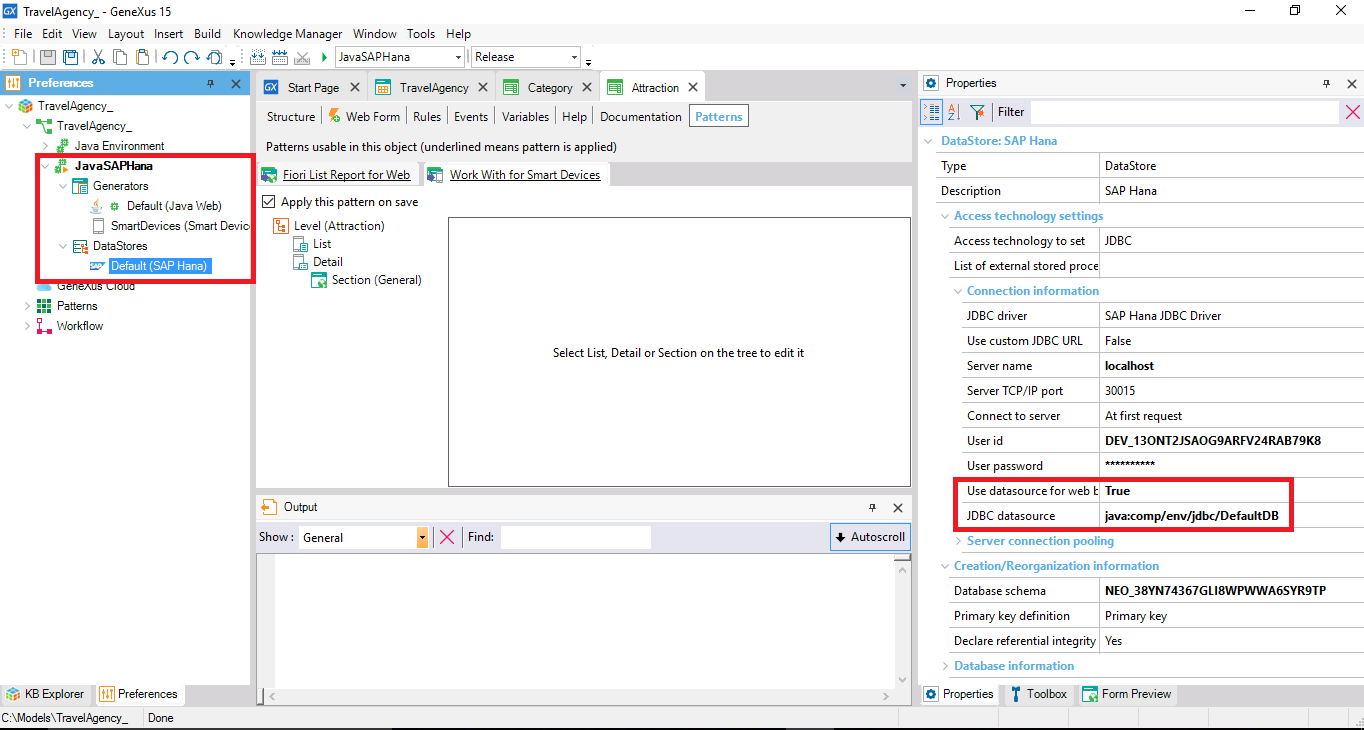Open the File menu

23,34
